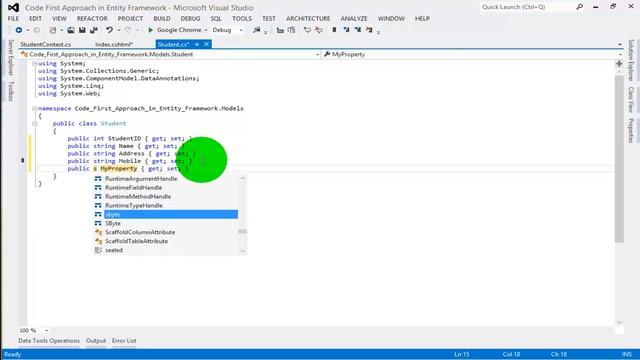The width and height of the screenshot is (640, 360).
Task: Click the editor split handle above scrollbar
Action: [x=619, y=64]
